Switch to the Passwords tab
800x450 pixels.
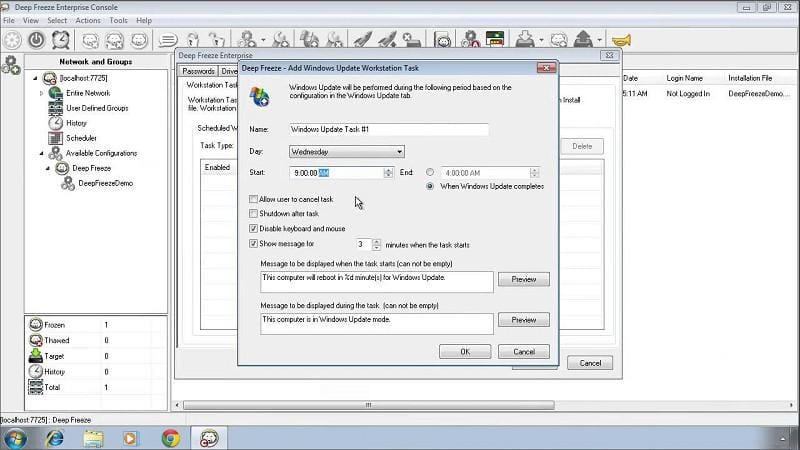(x=198, y=71)
